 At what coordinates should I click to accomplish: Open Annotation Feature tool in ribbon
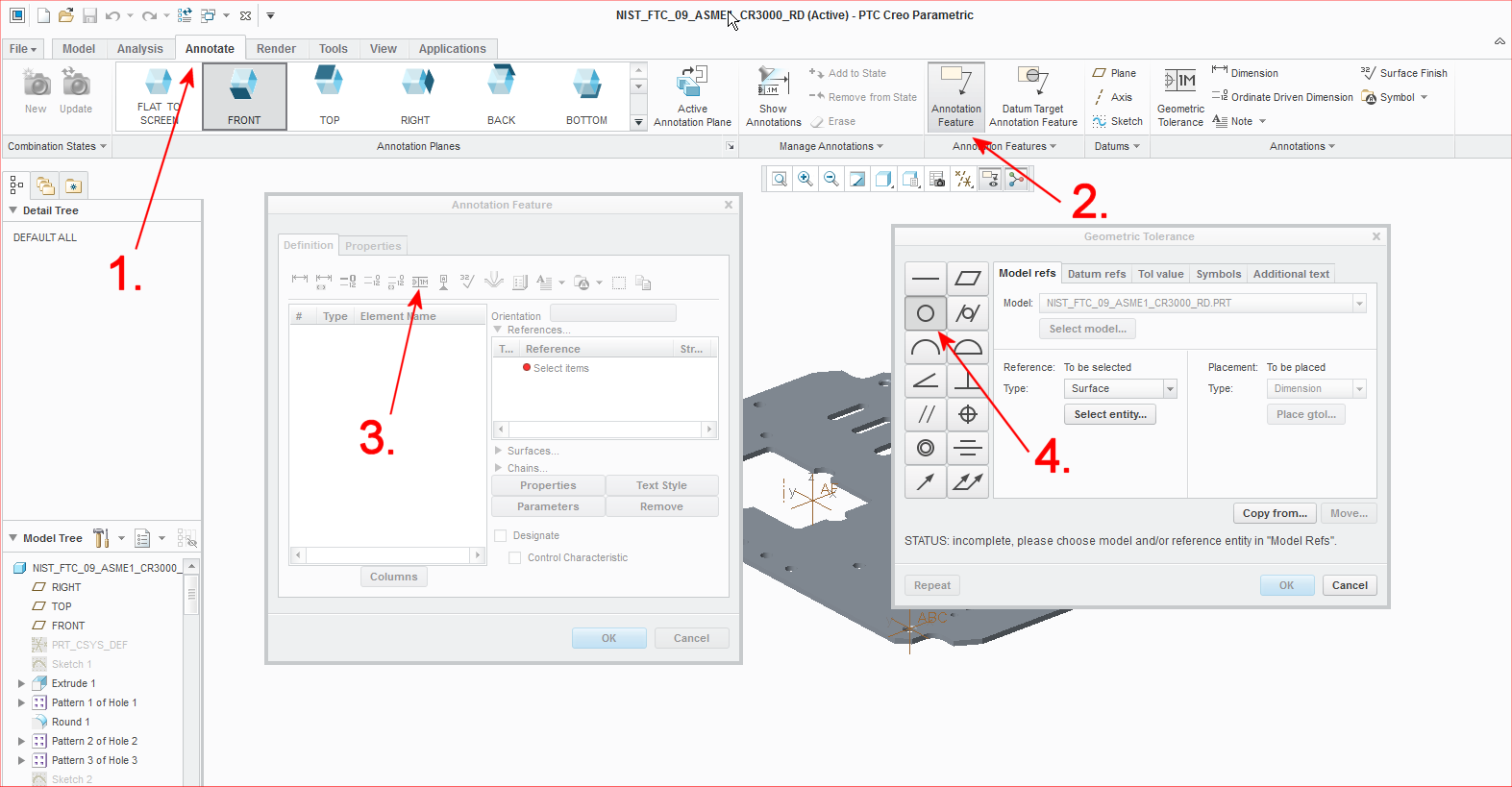tap(955, 96)
